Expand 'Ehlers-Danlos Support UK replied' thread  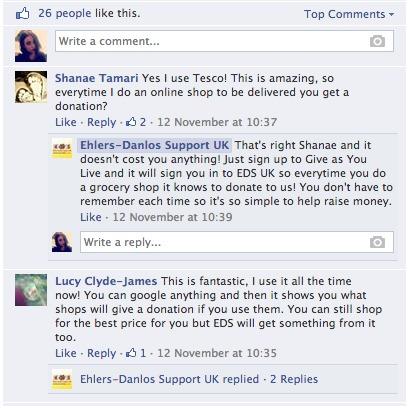point(169,379)
